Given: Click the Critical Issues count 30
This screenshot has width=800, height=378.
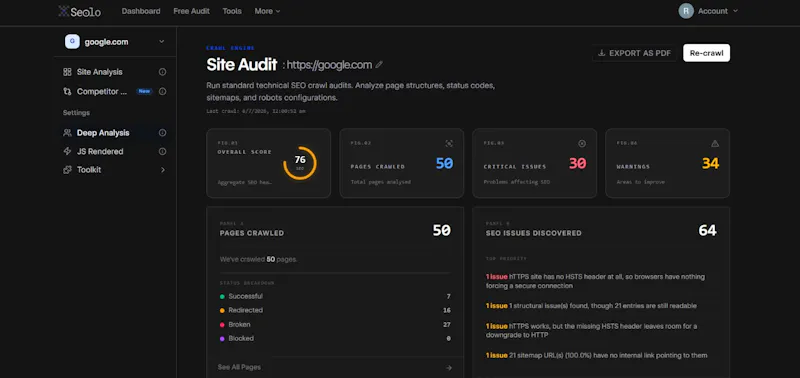Looking at the screenshot, I should pyautogui.click(x=578, y=163).
